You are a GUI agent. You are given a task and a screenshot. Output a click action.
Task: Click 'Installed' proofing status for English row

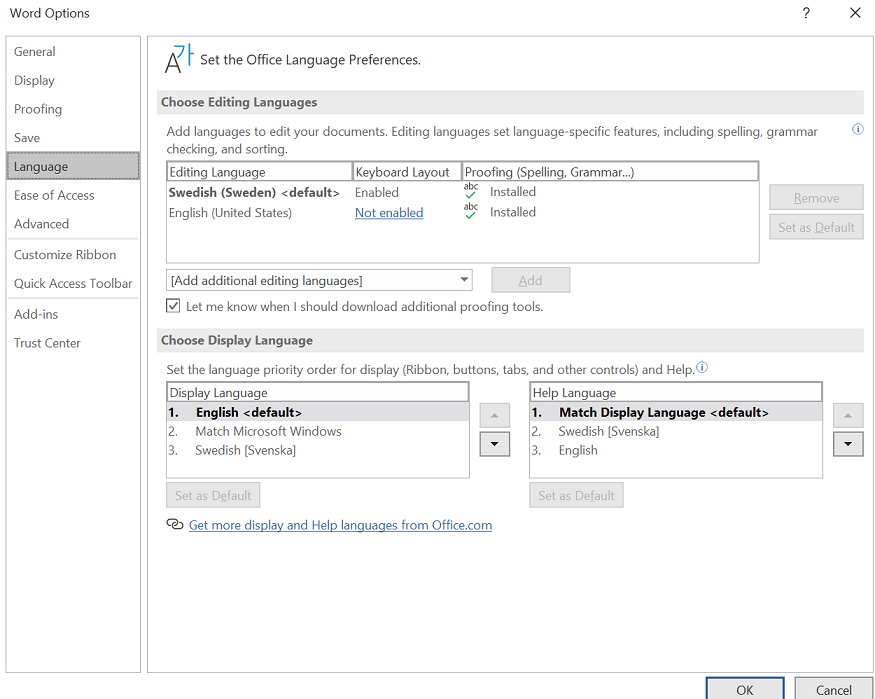tap(512, 212)
